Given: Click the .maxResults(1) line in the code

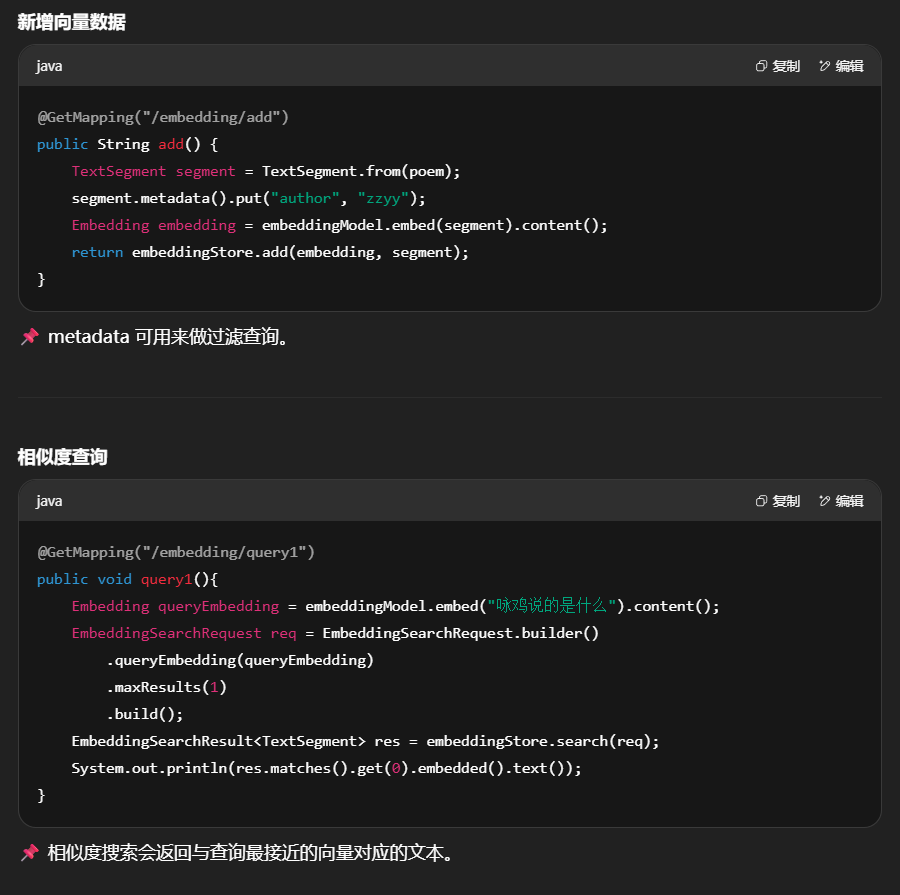Looking at the screenshot, I should click(167, 687).
